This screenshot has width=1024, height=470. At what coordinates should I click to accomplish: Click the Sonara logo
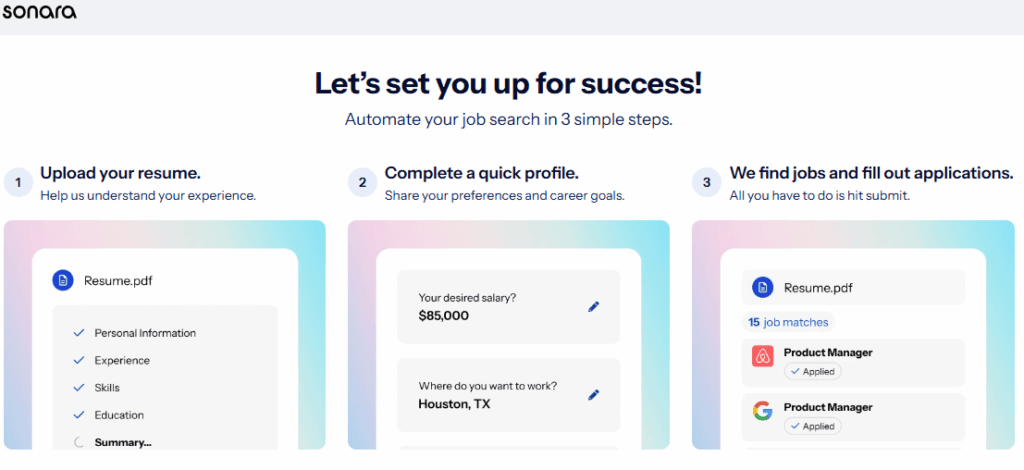click(39, 12)
